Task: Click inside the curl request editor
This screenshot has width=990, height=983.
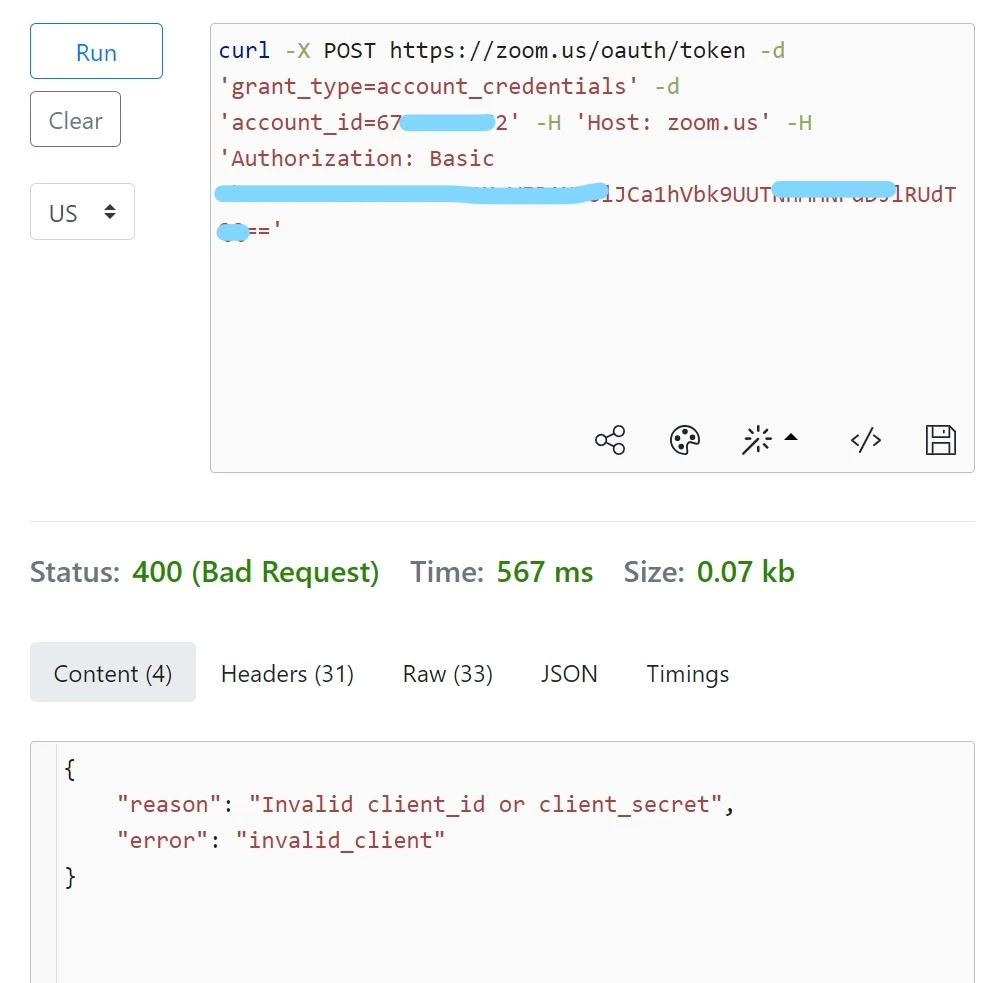Action: pyautogui.click(x=592, y=248)
